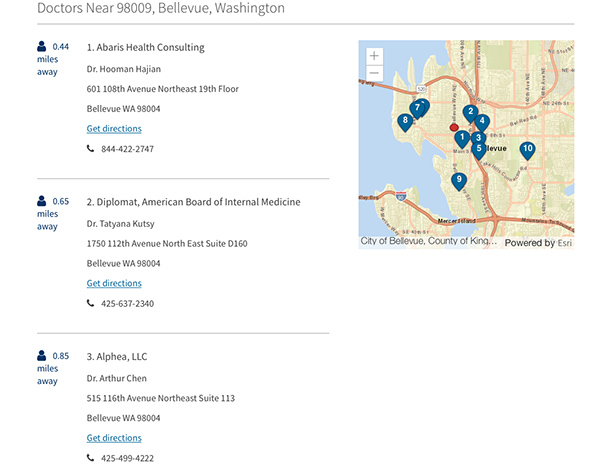
Task: Click map pin number 9
Action: (459, 180)
